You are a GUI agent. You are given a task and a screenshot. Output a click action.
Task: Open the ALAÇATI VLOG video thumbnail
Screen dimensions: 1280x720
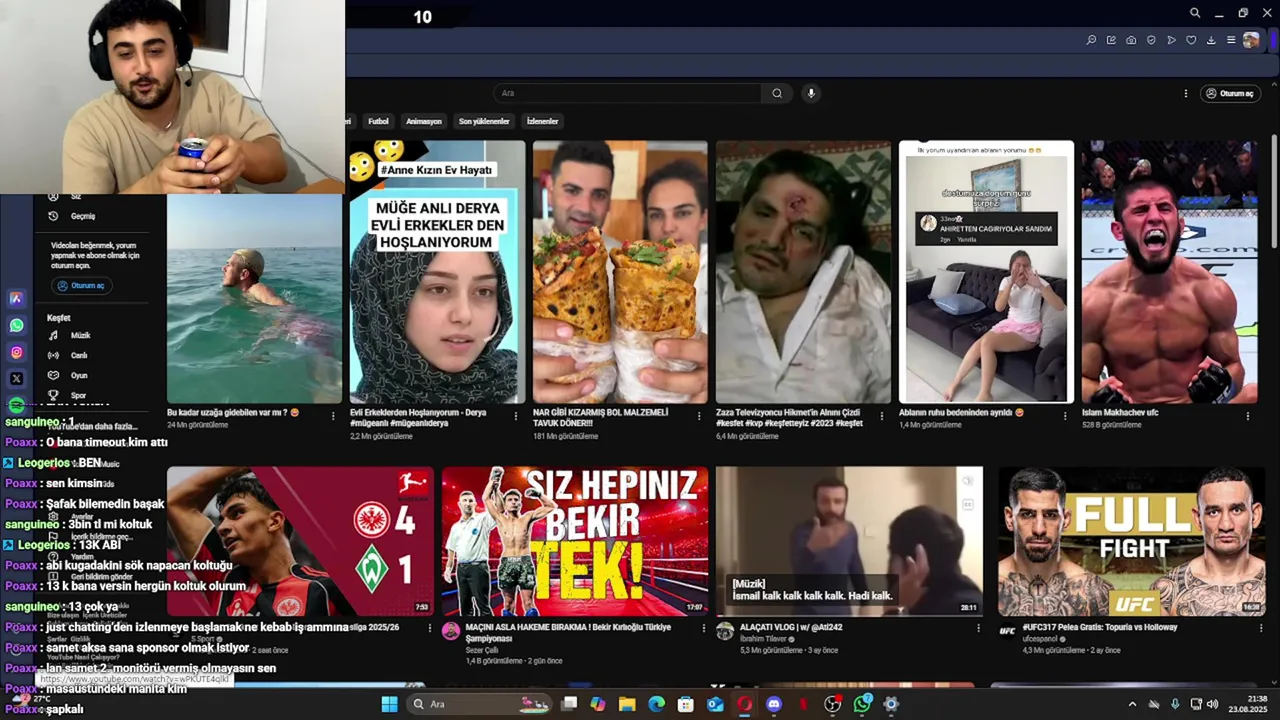[x=849, y=541]
